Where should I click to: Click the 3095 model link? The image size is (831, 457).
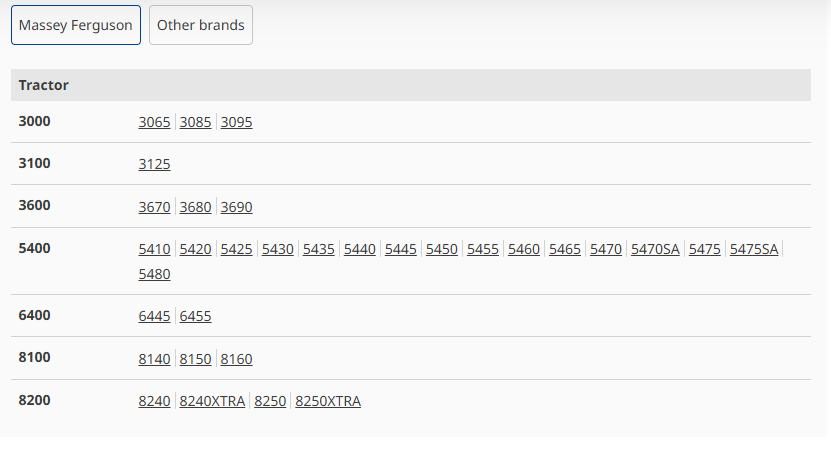click(x=237, y=123)
